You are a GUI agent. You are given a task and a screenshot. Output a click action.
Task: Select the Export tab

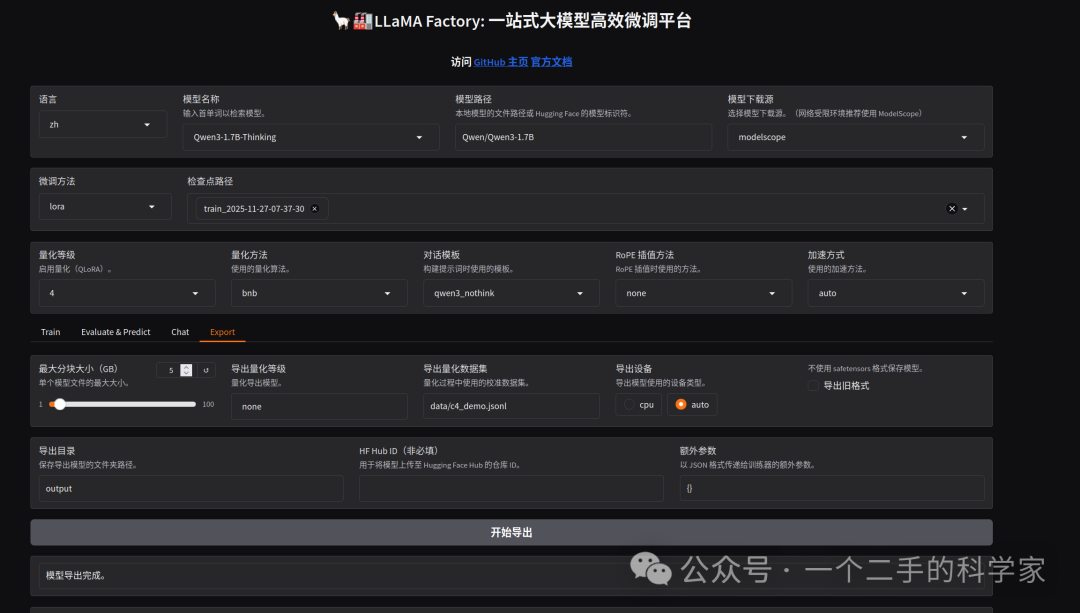(x=222, y=332)
